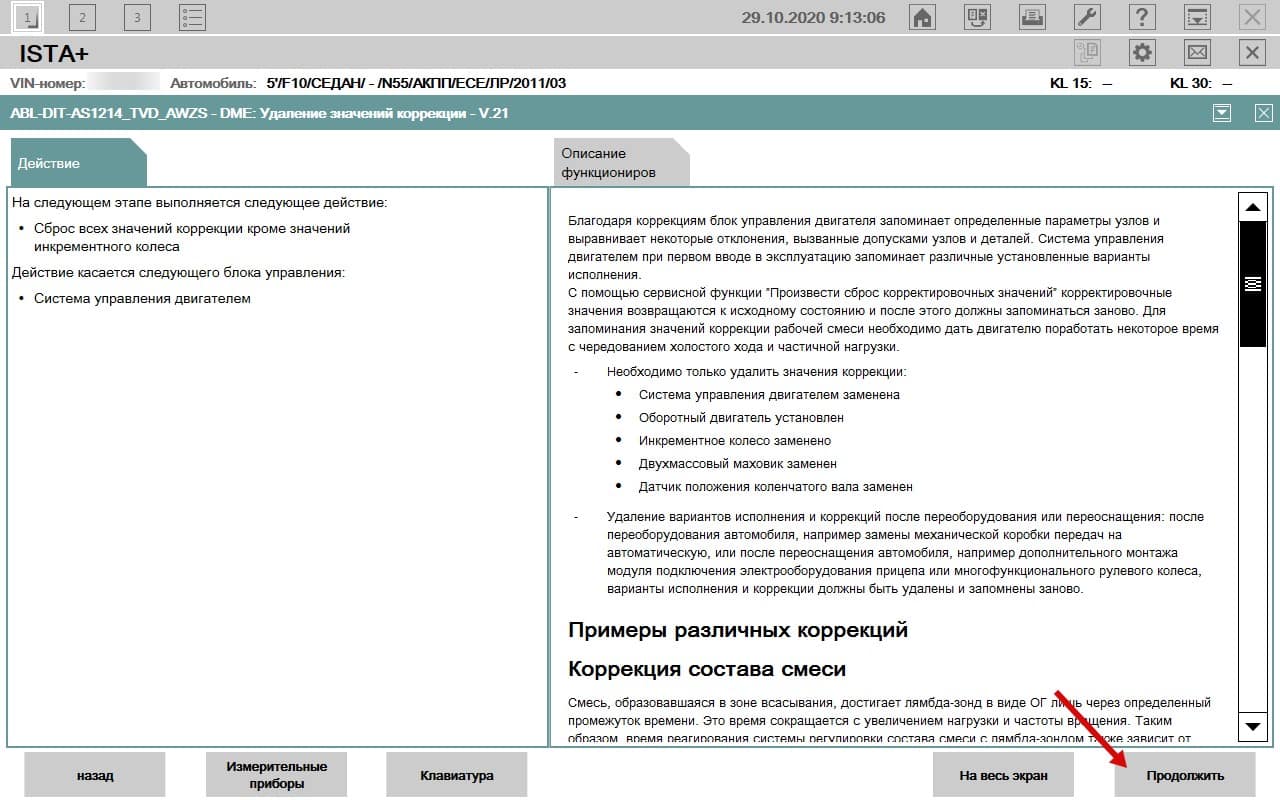Switch to operation tab 2

(x=82, y=17)
